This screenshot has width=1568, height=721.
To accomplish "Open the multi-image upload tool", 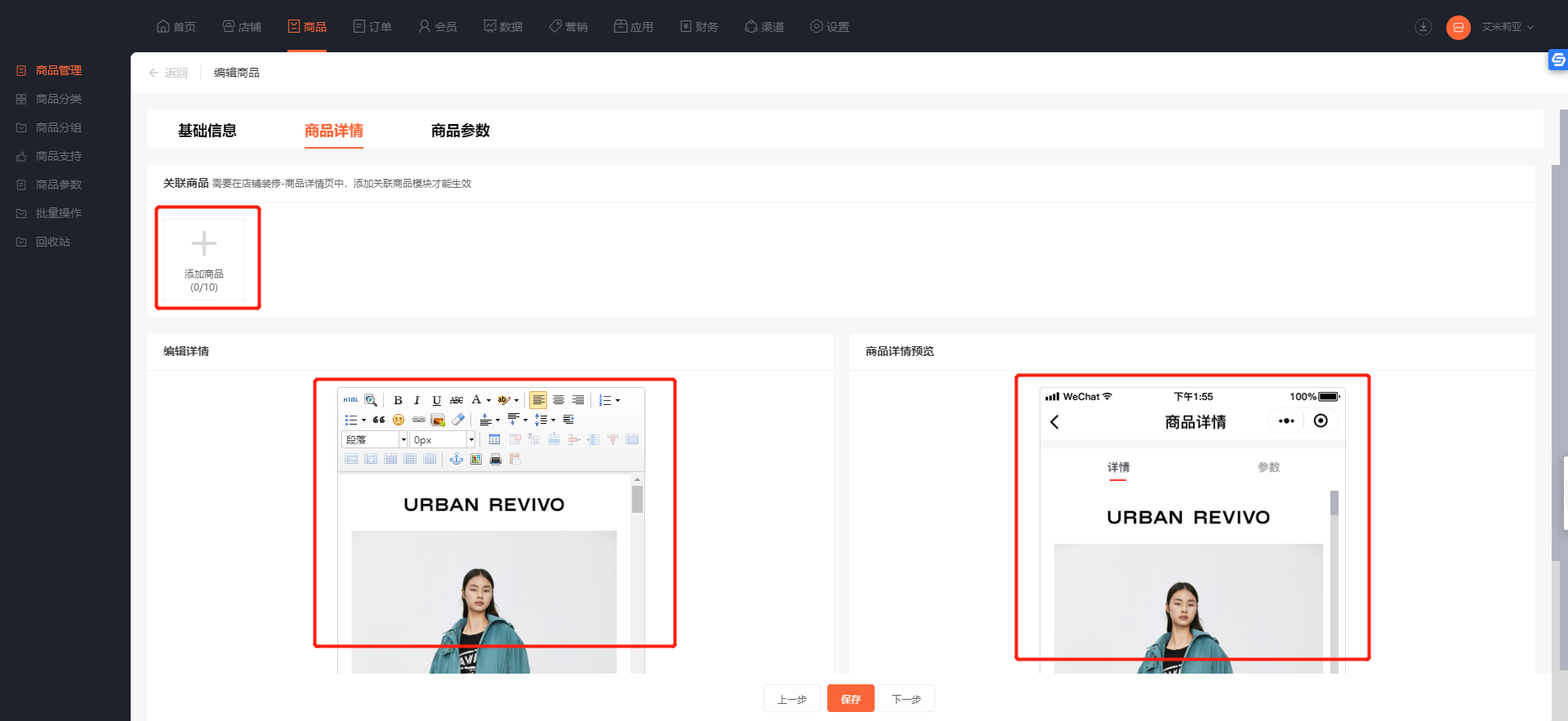I will [x=438, y=420].
